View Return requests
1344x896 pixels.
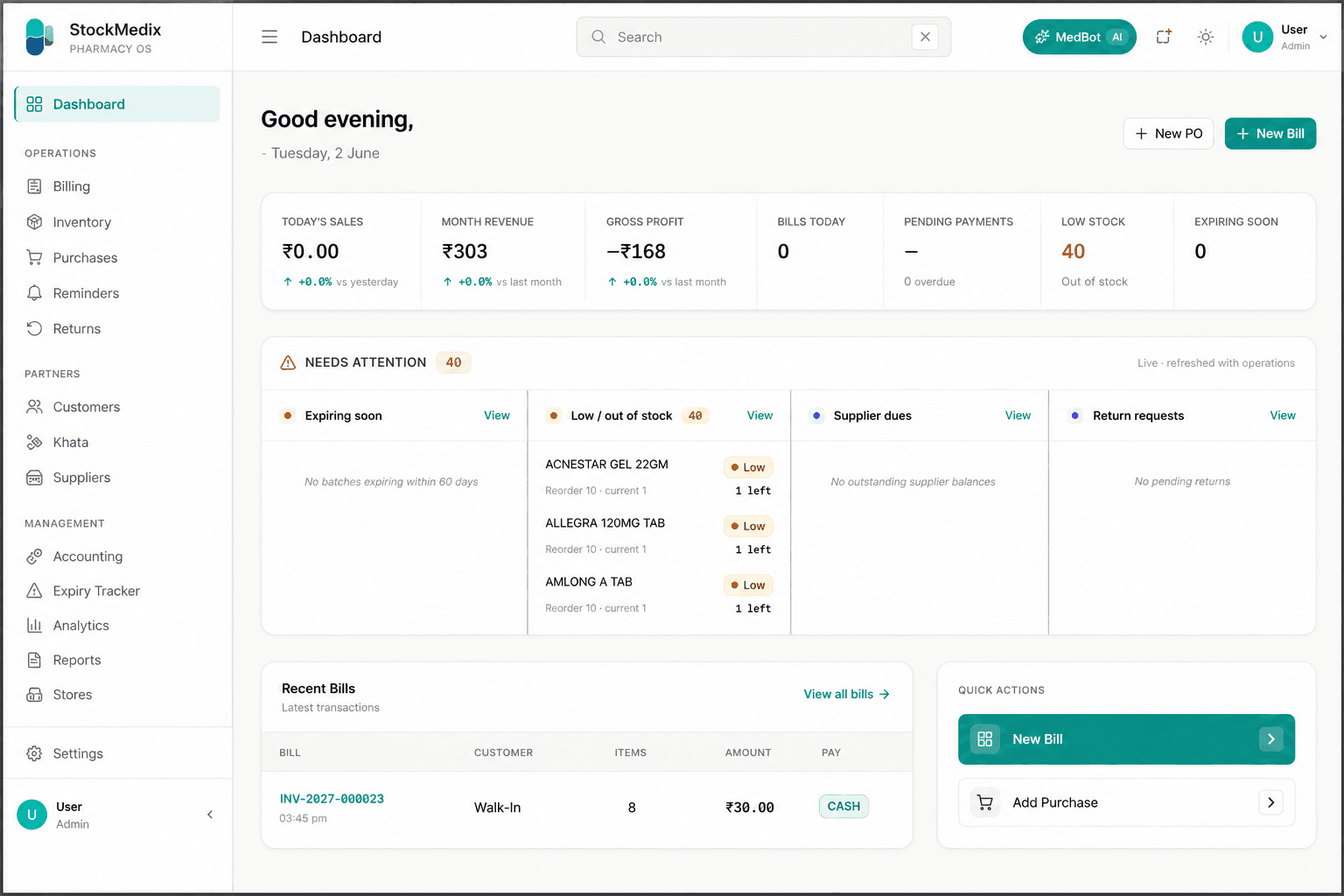(x=1283, y=416)
